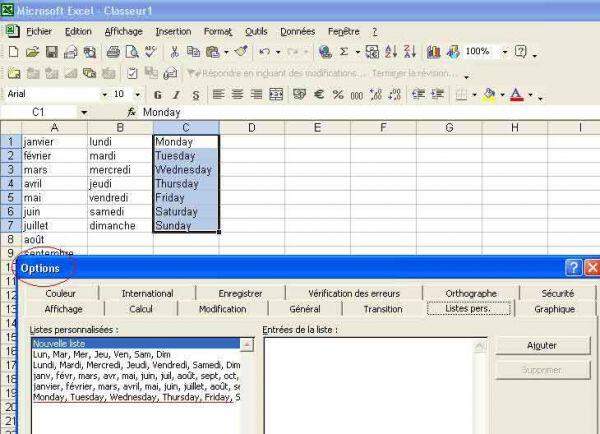
Task: Click the New workbook icon
Action: point(13,52)
